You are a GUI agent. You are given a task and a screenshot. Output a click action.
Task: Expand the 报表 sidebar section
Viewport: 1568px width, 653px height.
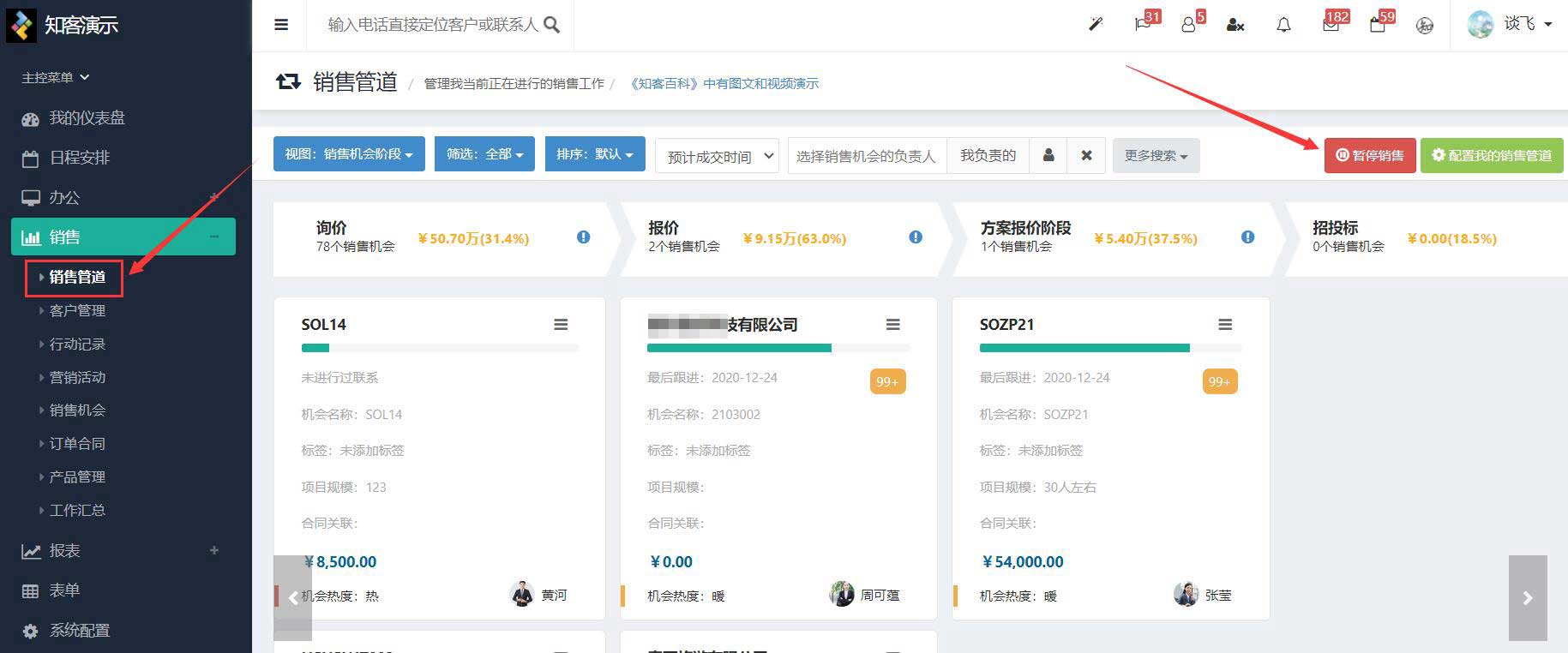pyautogui.click(x=214, y=550)
